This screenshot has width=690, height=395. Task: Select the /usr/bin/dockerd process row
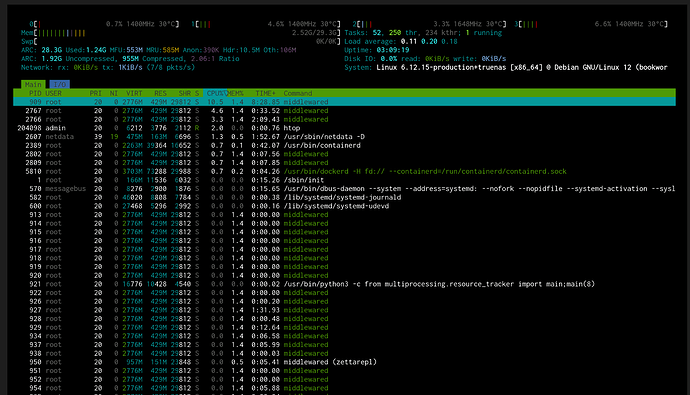344,171
